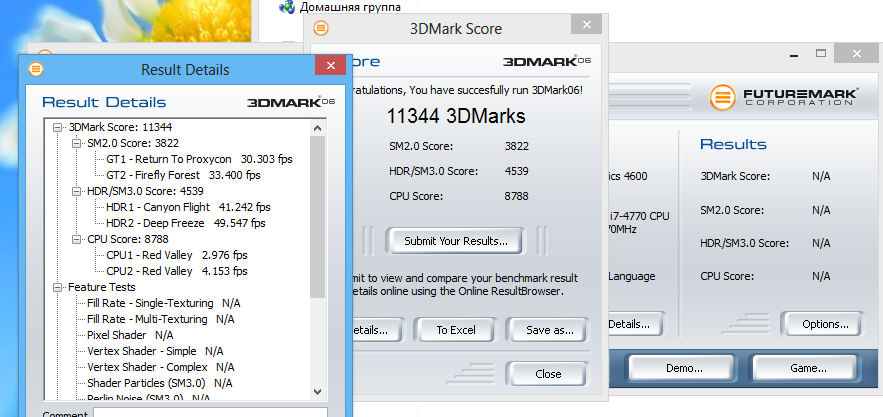Select CPU1 - Red Valley row

(x=177, y=255)
